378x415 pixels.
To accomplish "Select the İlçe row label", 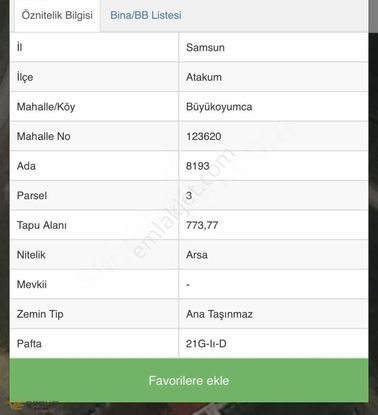I will coord(25,77).
